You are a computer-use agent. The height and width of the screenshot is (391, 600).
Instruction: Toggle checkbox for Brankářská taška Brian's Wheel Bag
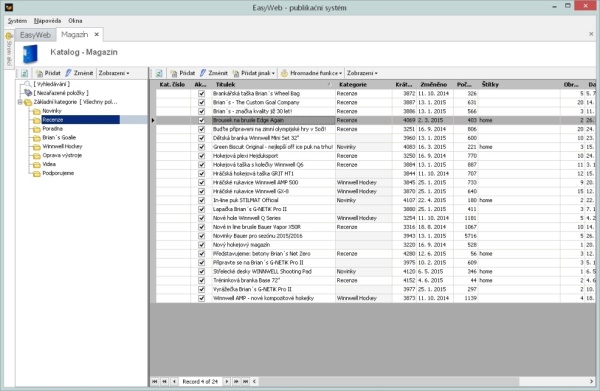pos(202,93)
